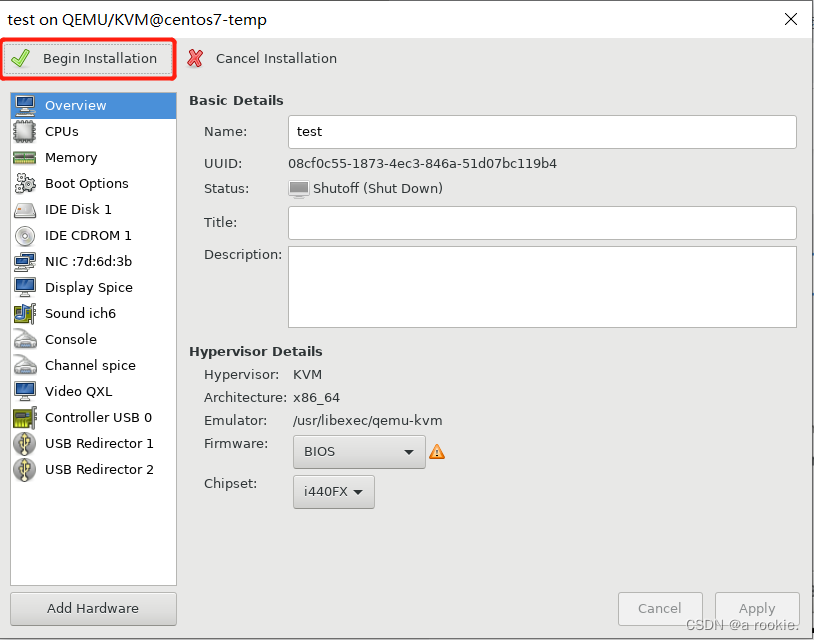Expand the Firmware BIOS dropdown

[359, 452]
